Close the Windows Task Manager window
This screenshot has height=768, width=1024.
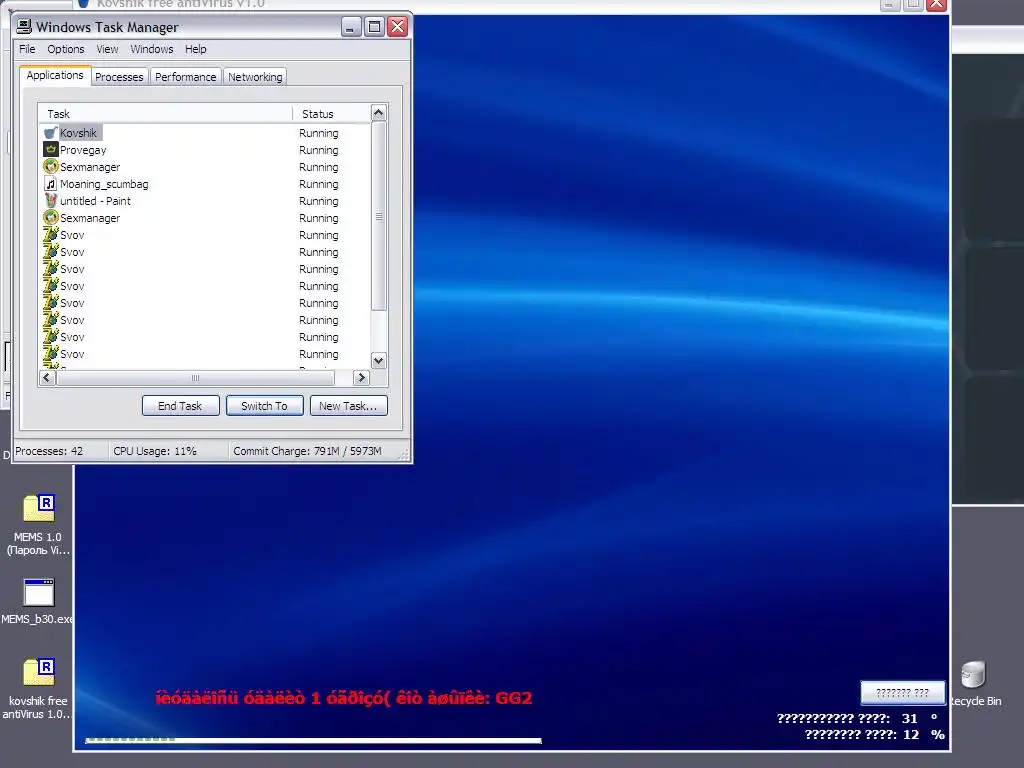(x=397, y=27)
